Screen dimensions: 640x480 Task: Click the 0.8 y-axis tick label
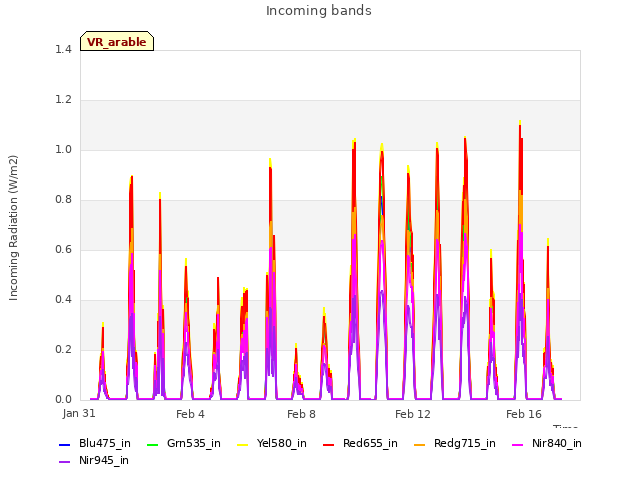click(63, 200)
